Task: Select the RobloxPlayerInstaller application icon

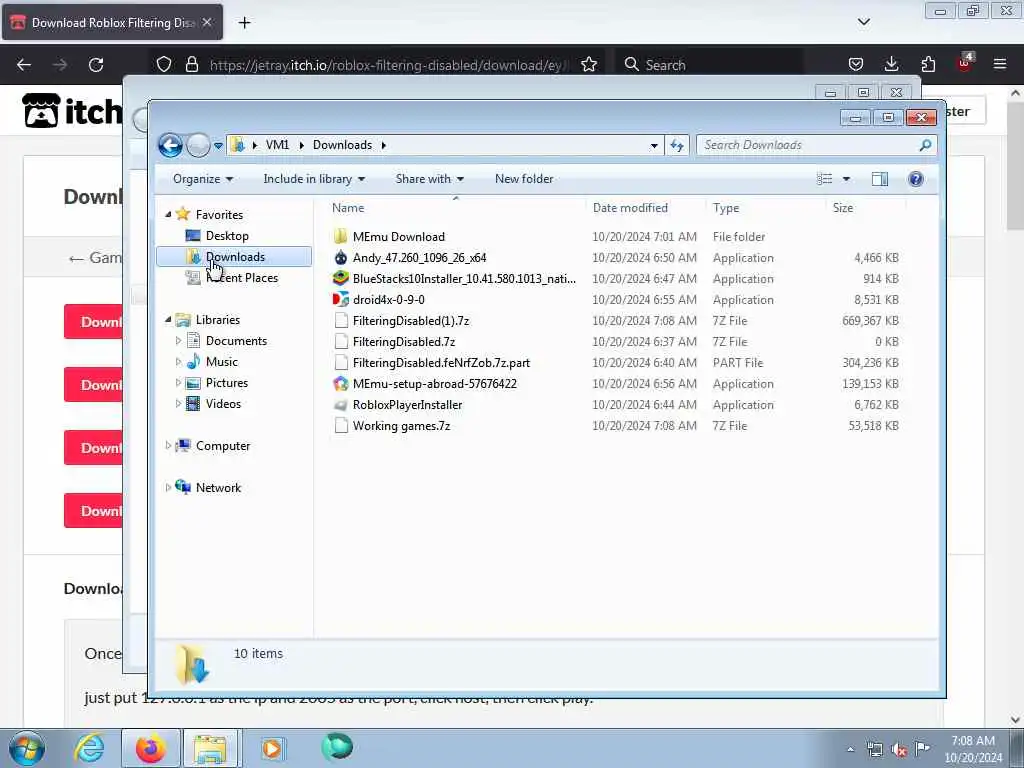Action: tap(340, 405)
